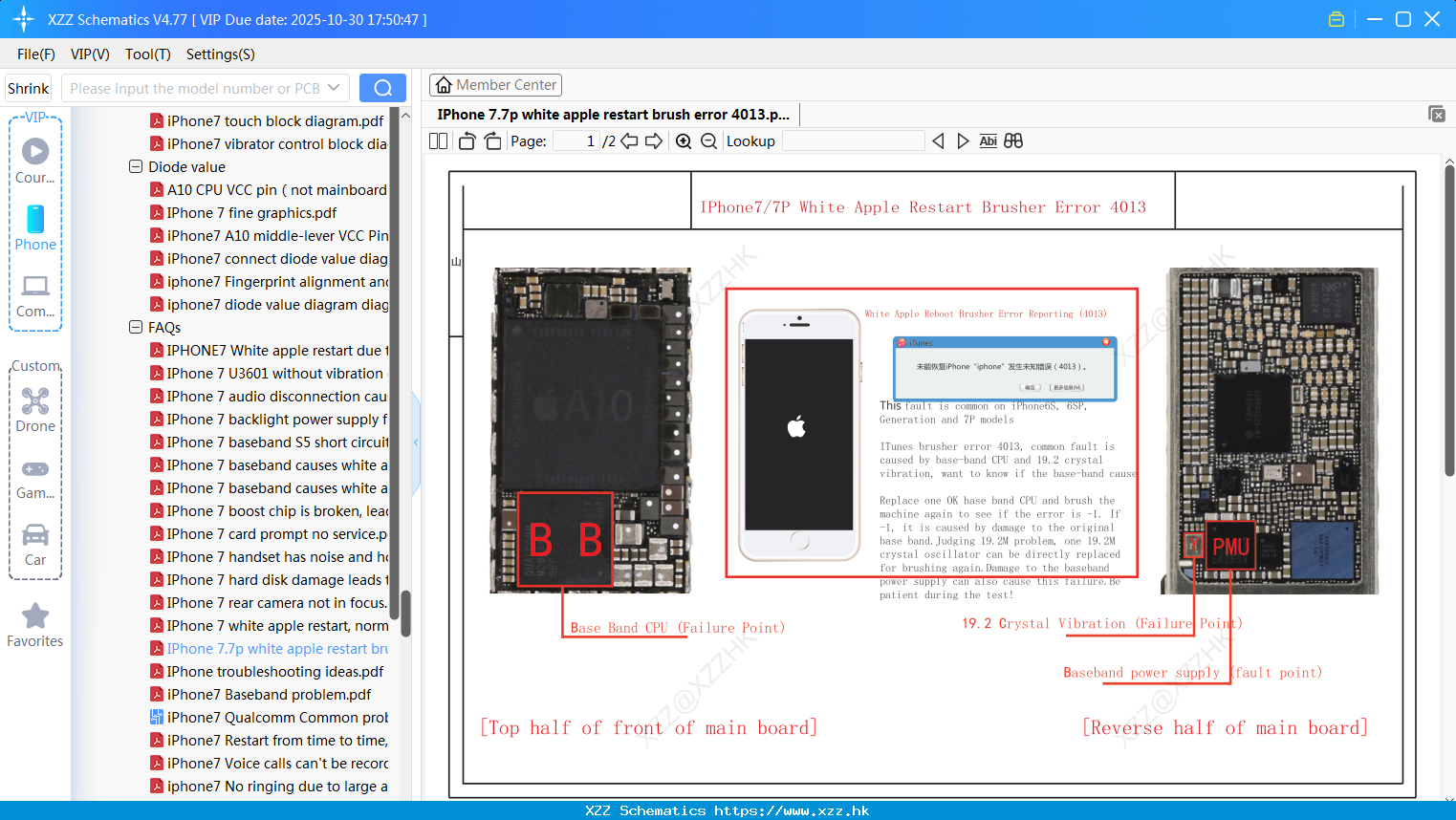Click the PDF viewer vertical scrollbar

pos(1449,320)
